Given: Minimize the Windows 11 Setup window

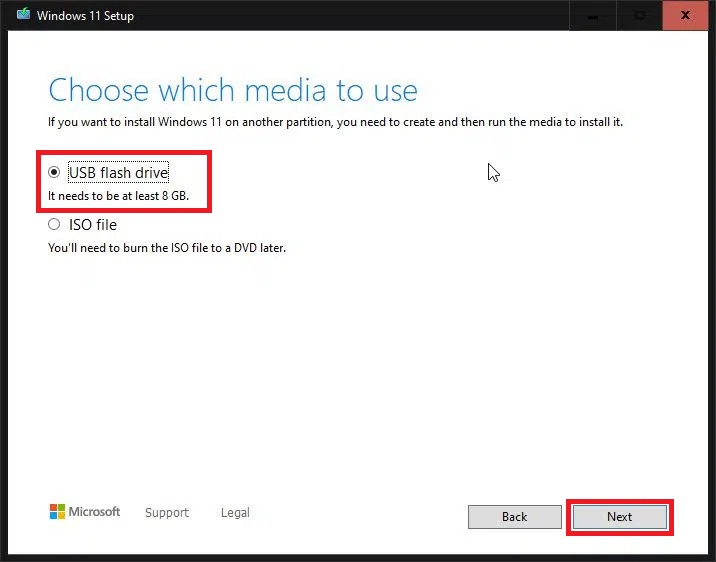Looking at the screenshot, I should (593, 15).
